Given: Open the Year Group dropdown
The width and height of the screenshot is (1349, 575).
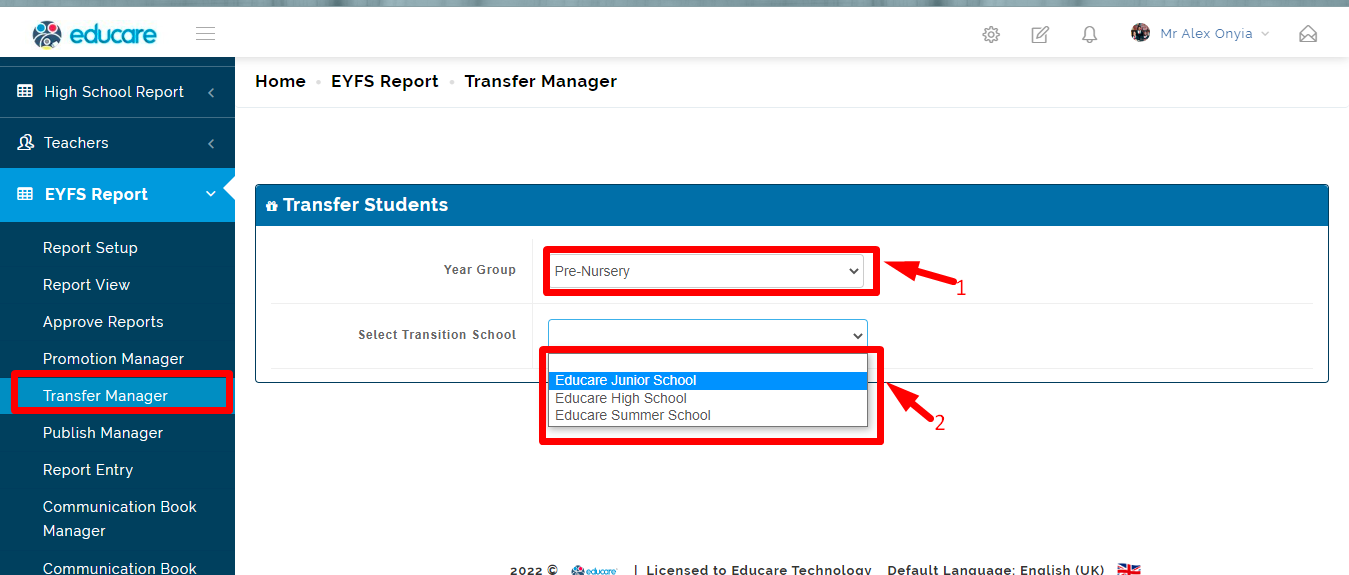Looking at the screenshot, I should [x=706, y=271].
